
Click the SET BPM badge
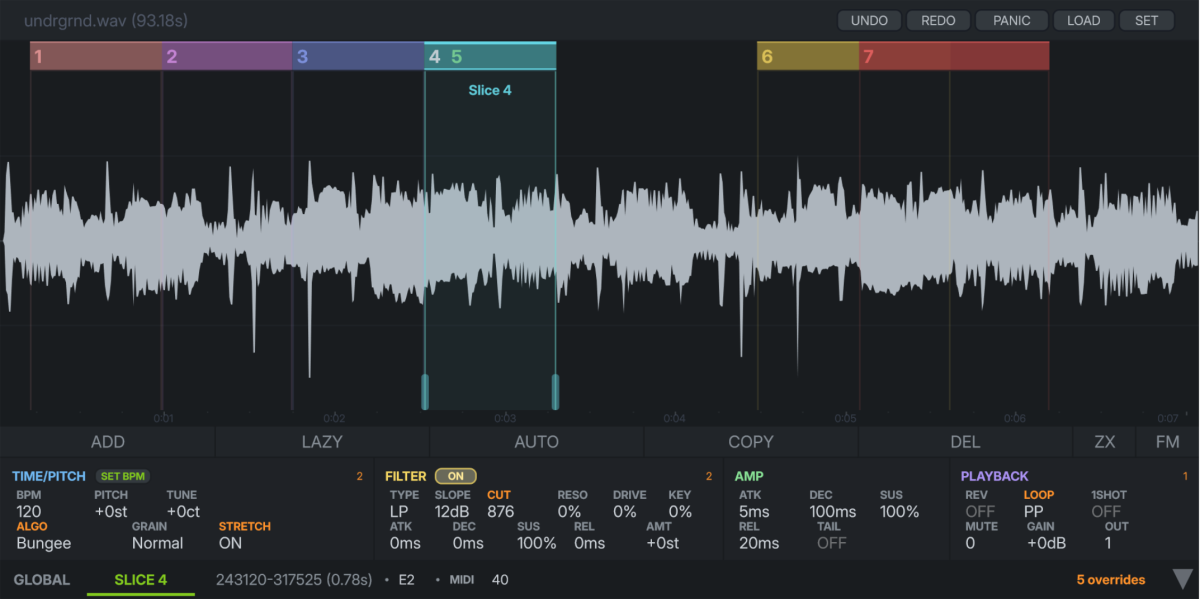[x=124, y=477]
